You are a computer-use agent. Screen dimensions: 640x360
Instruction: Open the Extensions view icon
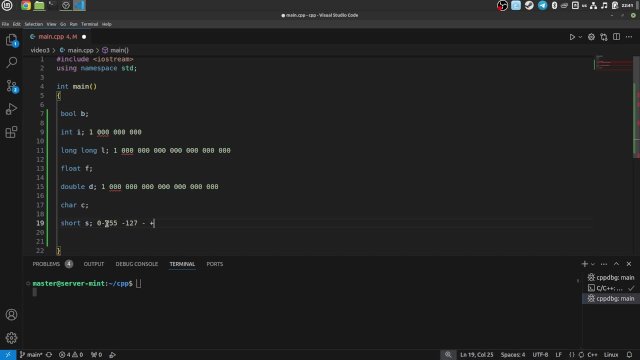(11, 132)
